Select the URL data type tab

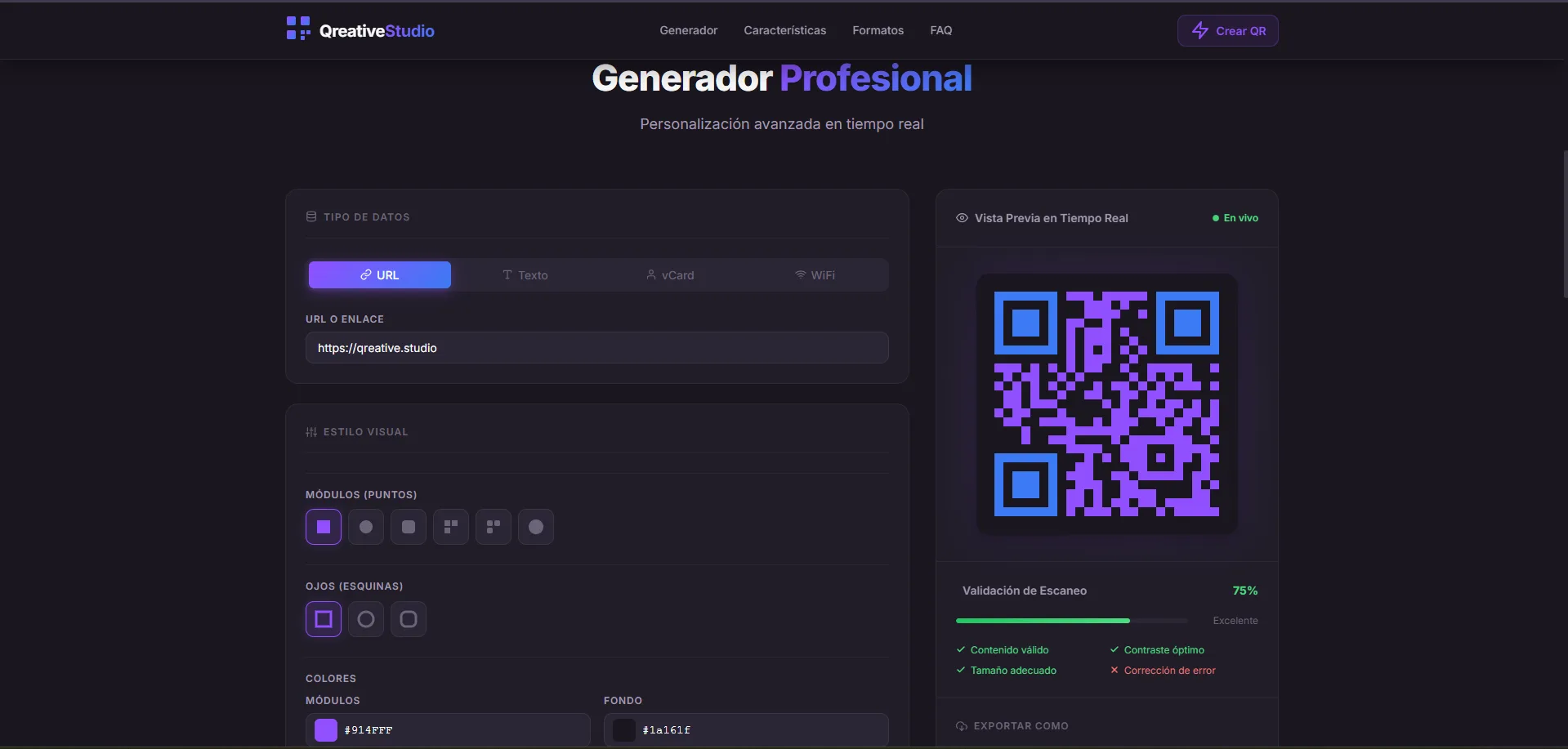click(380, 275)
